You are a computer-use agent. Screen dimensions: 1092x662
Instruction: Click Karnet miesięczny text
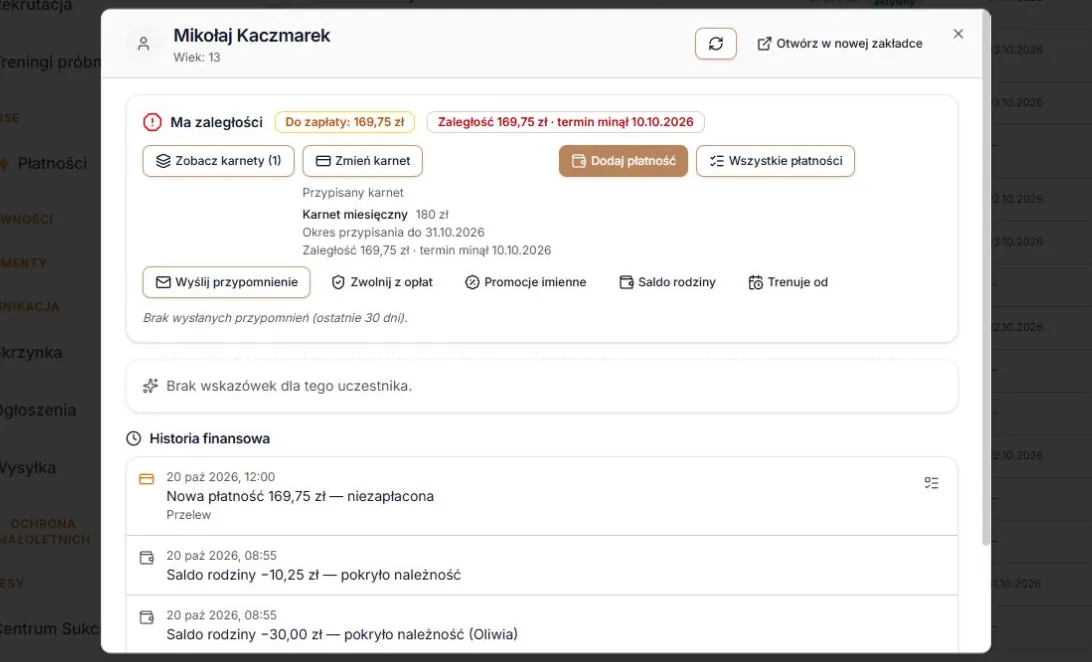point(354,214)
